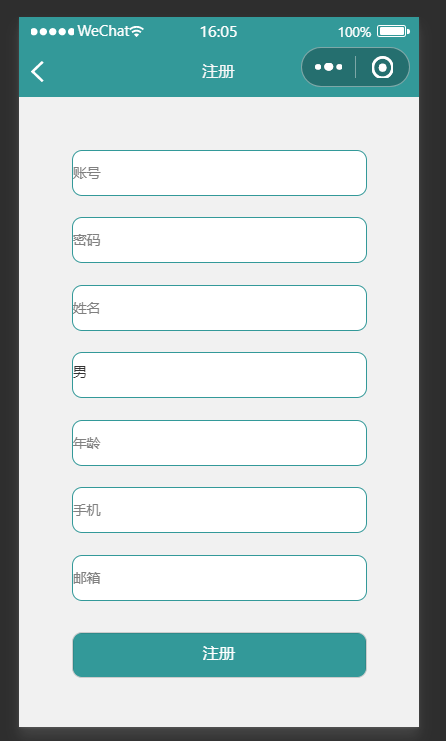This screenshot has width=446, height=741.
Task: Click the WeChat carrier label
Action: tap(103, 31)
